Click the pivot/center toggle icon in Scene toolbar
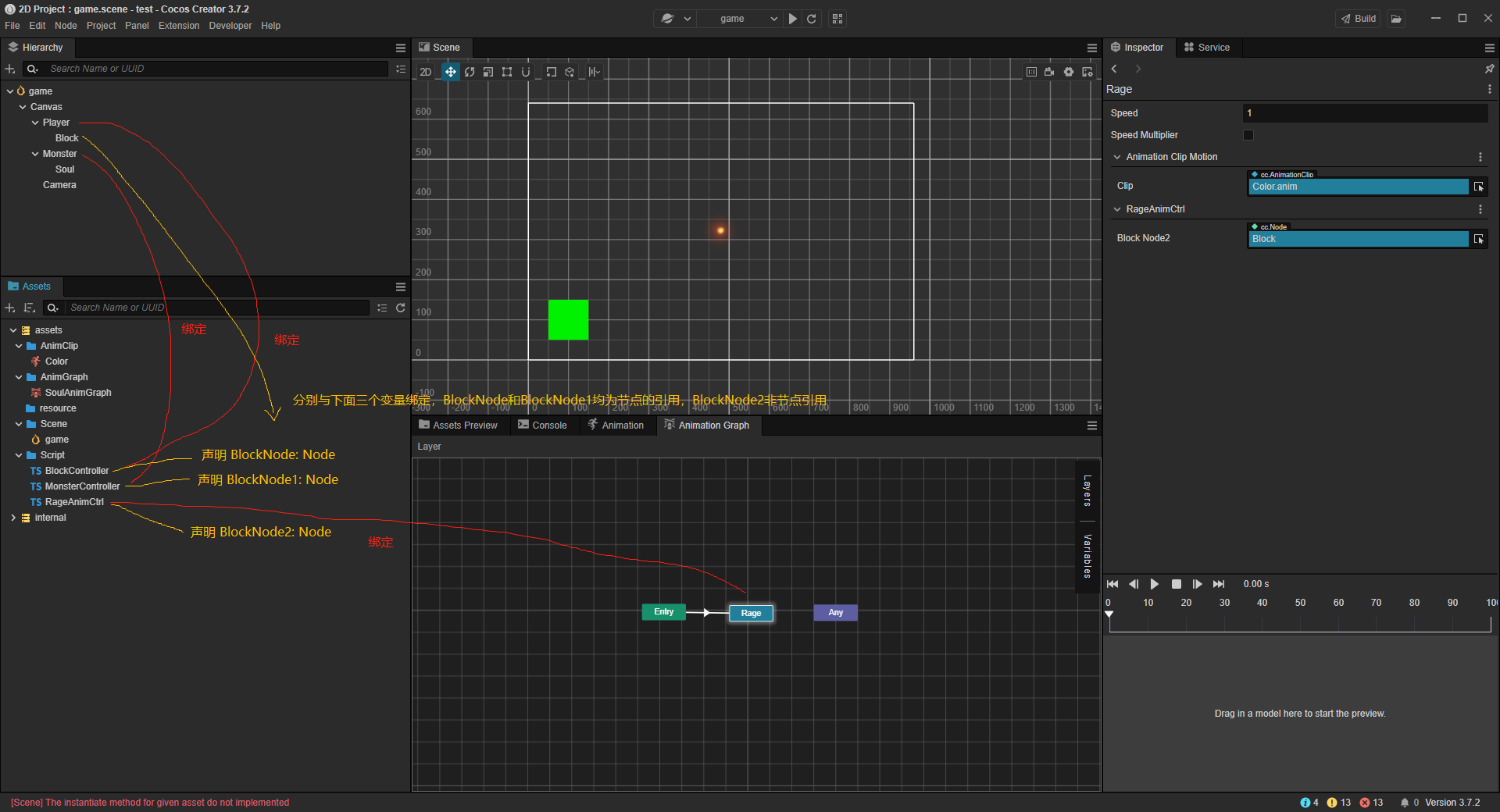This screenshot has height=812, width=1500. tap(551, 72)
